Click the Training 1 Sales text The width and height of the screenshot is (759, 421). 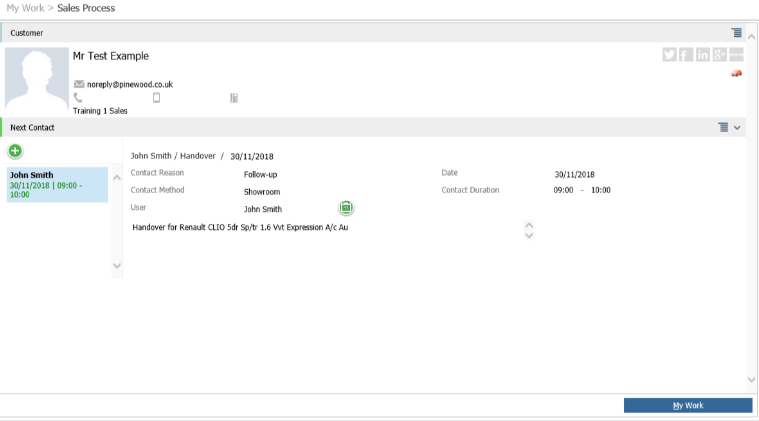click(100, 111)
